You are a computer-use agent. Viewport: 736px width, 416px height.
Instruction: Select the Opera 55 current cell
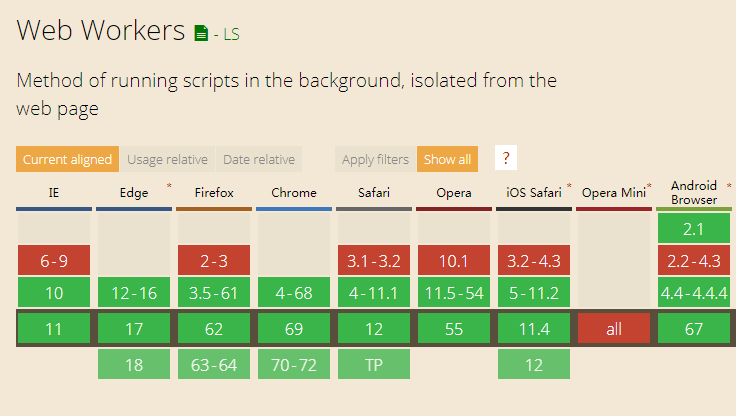pyautogui.click(x=454, y=328)
